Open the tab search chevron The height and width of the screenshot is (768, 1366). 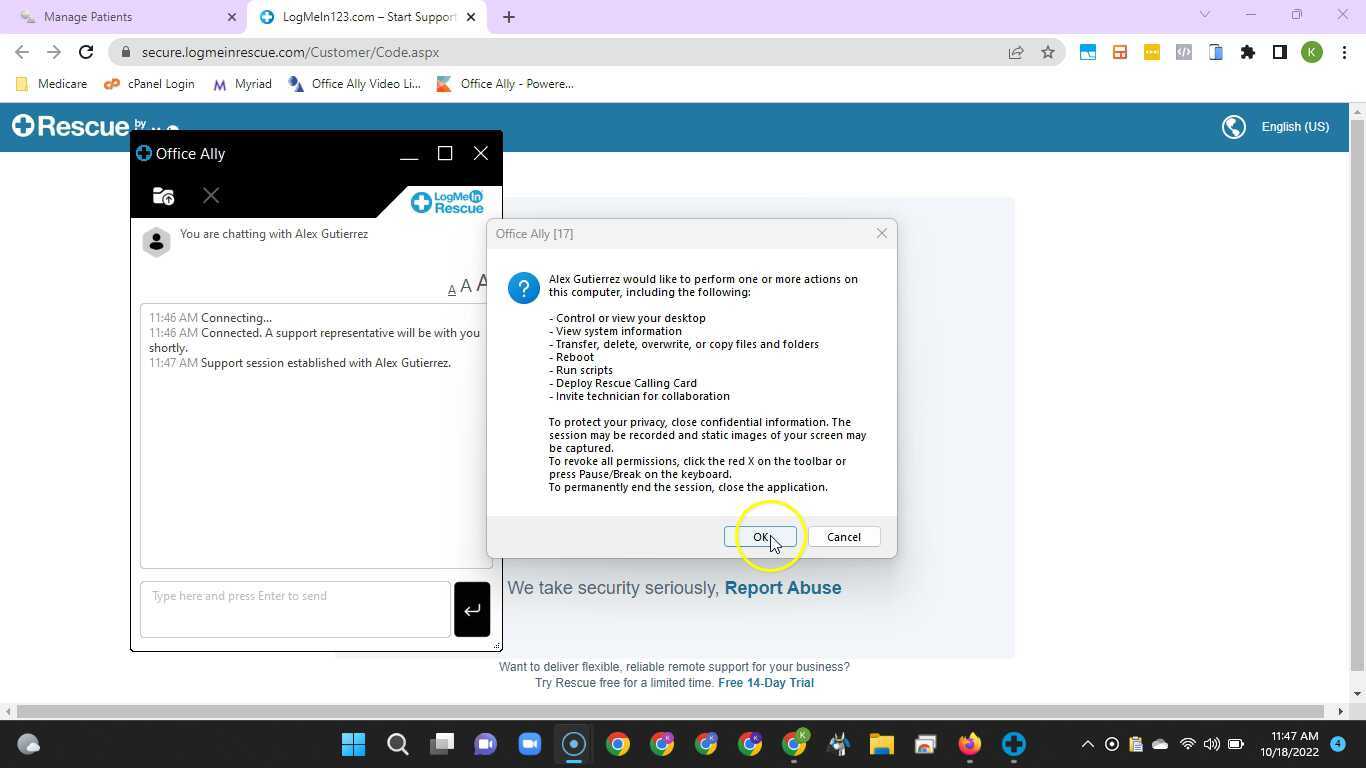click(1204, 14)
